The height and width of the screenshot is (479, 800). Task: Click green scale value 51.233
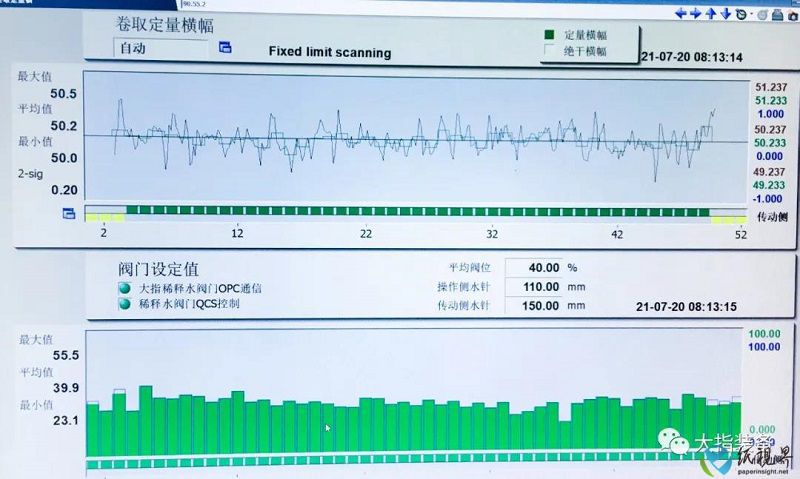pyautogui.click(x=771, y=100)
